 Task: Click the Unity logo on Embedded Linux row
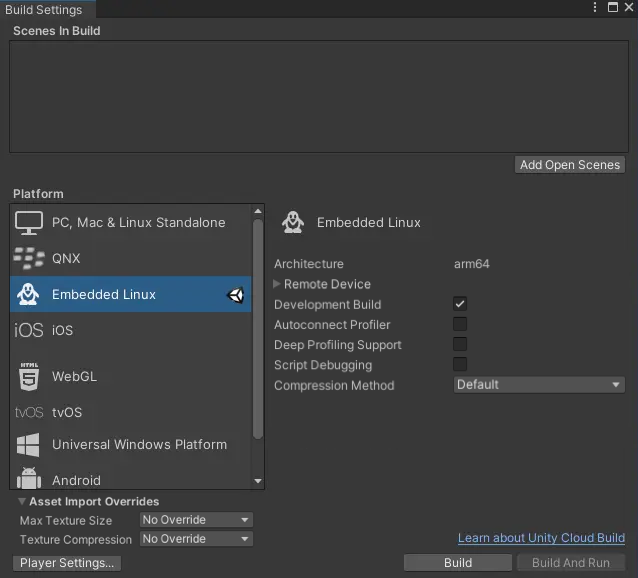(x=235, y=295)
